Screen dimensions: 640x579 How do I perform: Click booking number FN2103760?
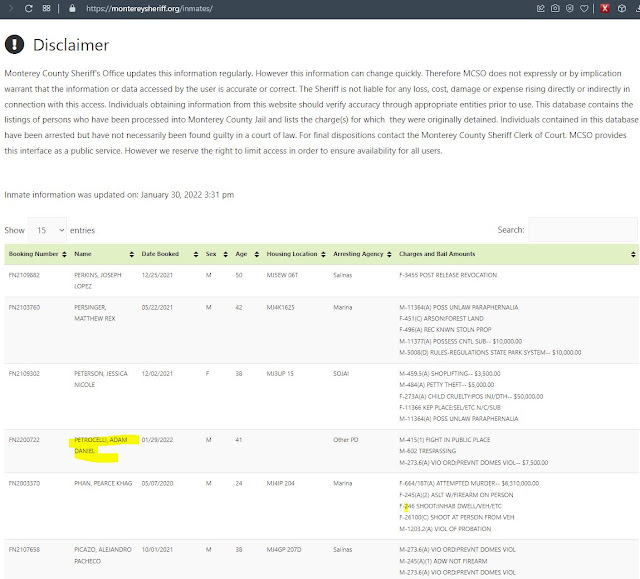(x=24, y=307)
